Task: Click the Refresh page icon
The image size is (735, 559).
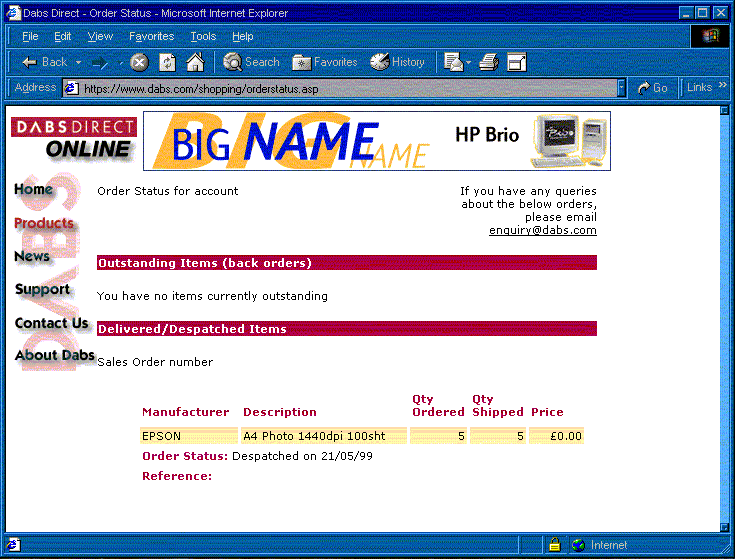Action: point(167,62)
